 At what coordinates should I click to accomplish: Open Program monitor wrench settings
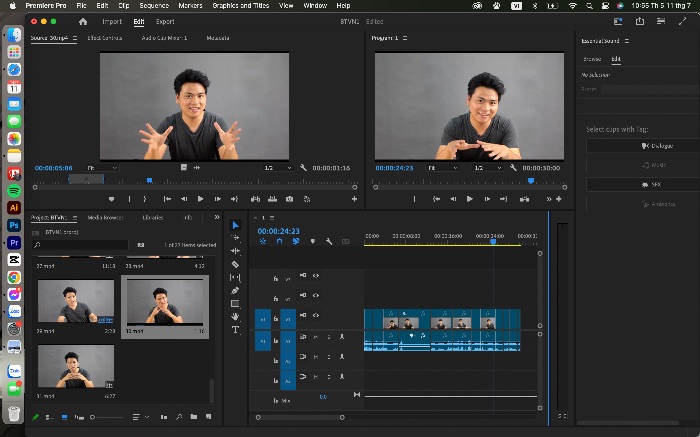pos(513,168)
